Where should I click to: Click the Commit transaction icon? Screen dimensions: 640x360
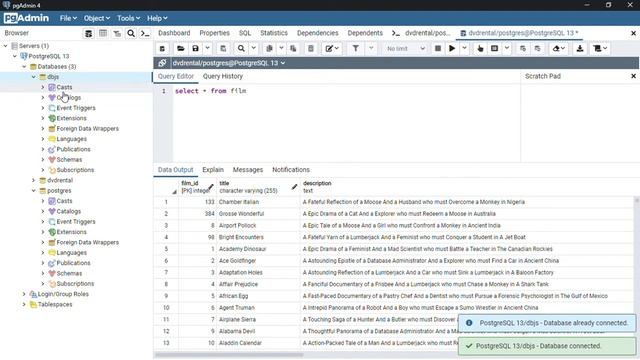[523, 49]
